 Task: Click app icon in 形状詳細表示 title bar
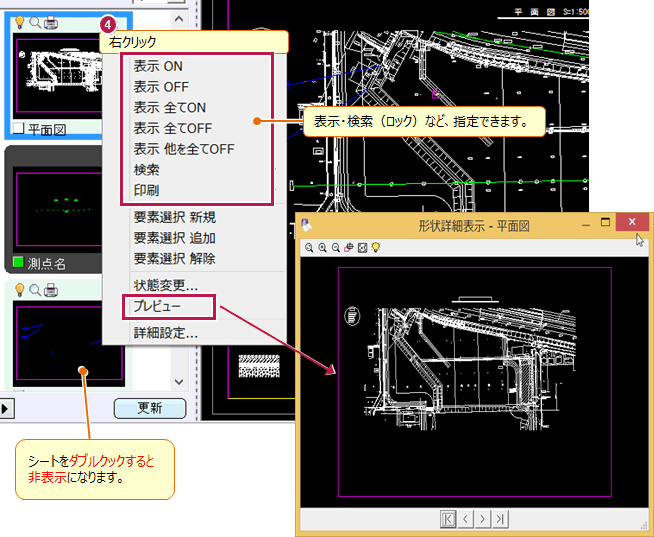point(307,225)
